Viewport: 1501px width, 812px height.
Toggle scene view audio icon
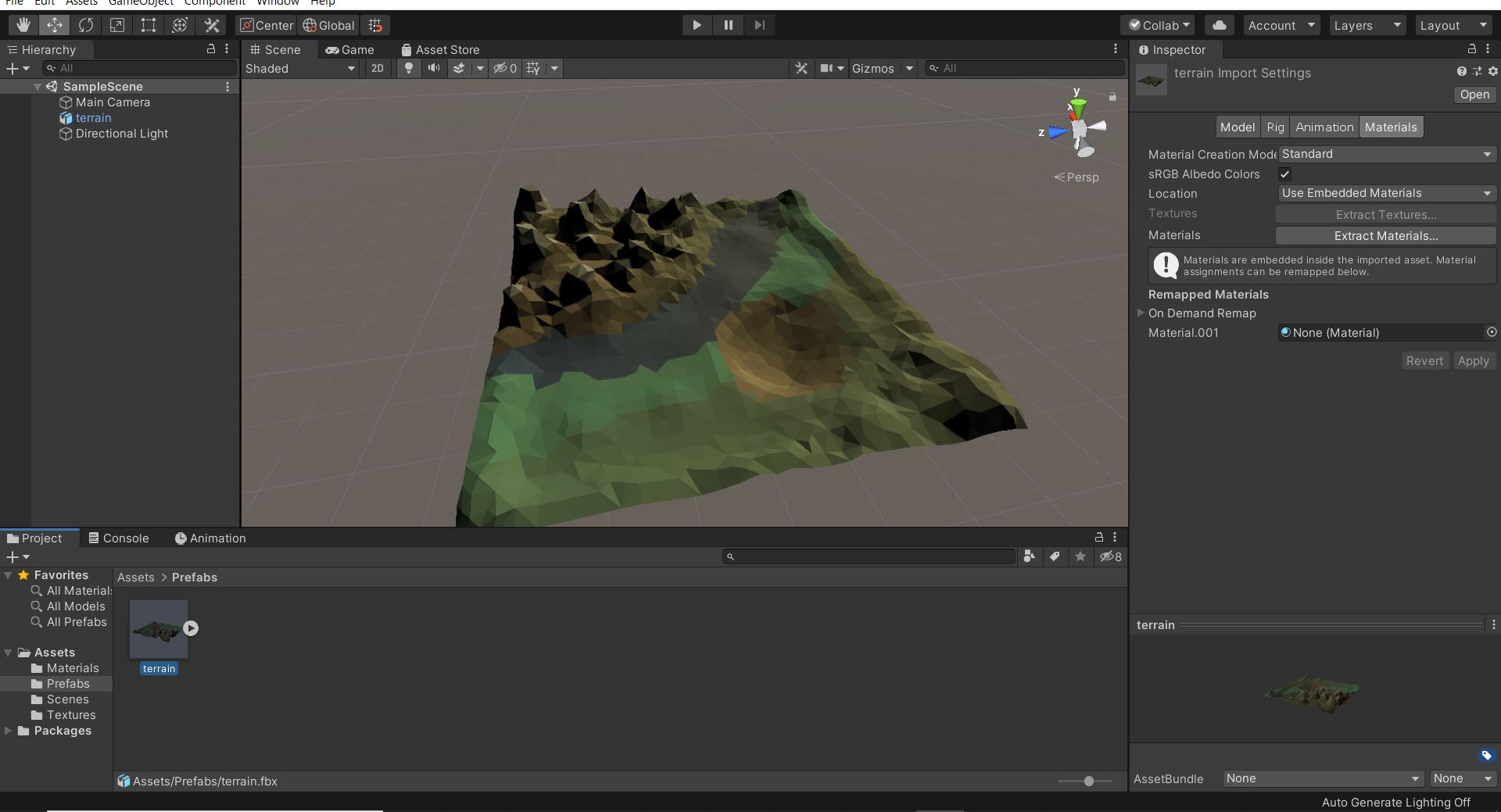tap(434, 68)
